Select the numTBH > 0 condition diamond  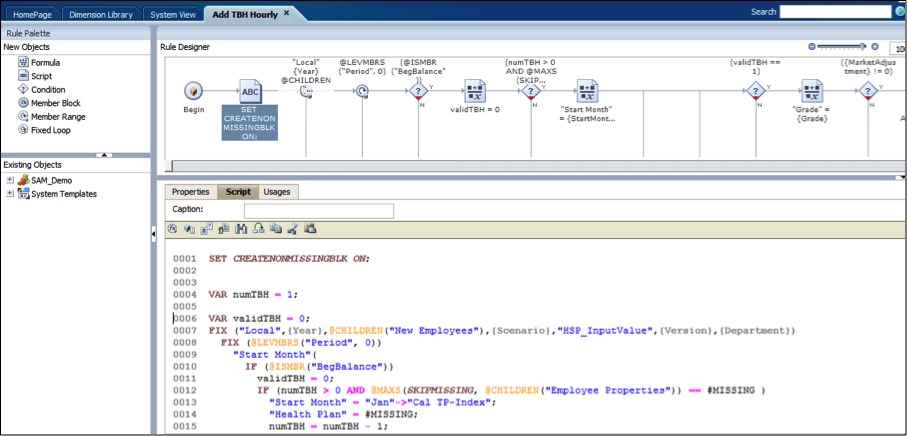530,91
